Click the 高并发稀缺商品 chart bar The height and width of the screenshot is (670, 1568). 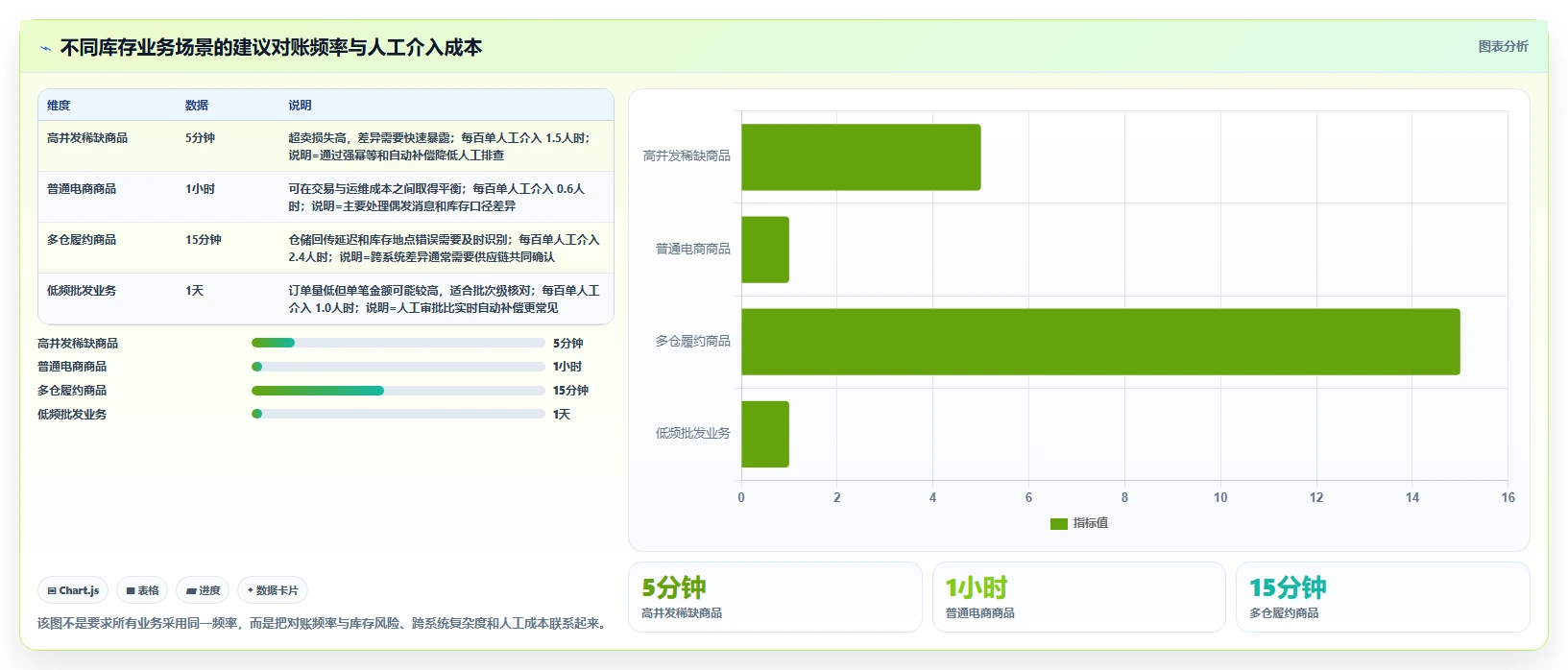861,157
